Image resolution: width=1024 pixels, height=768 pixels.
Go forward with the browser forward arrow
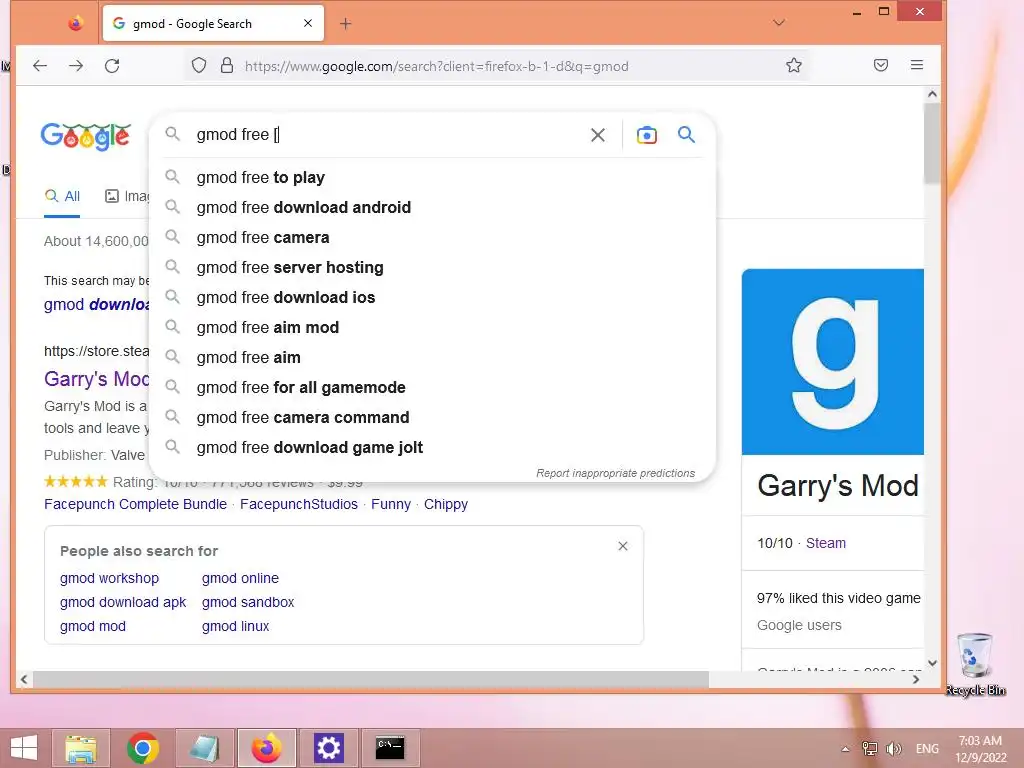pyautogui.click(x=76, y=65)
